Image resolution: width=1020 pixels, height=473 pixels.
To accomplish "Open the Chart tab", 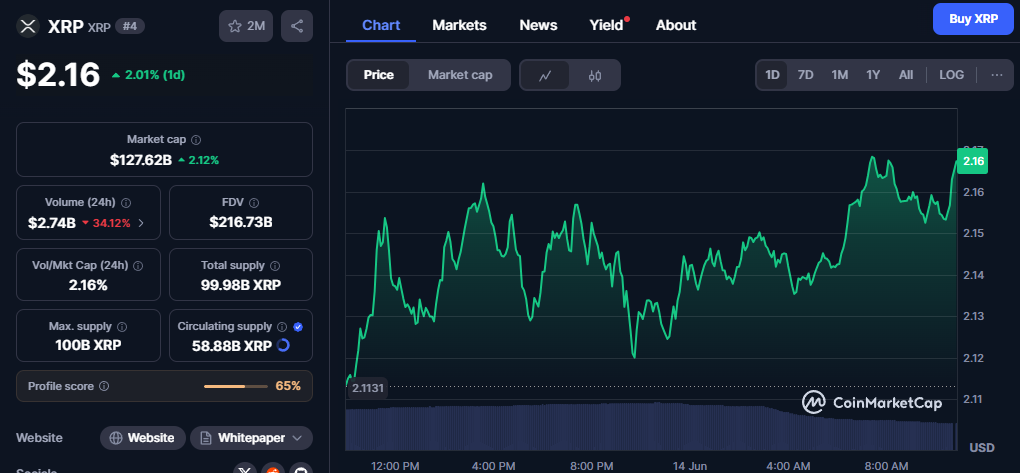I will click(381, 25).
